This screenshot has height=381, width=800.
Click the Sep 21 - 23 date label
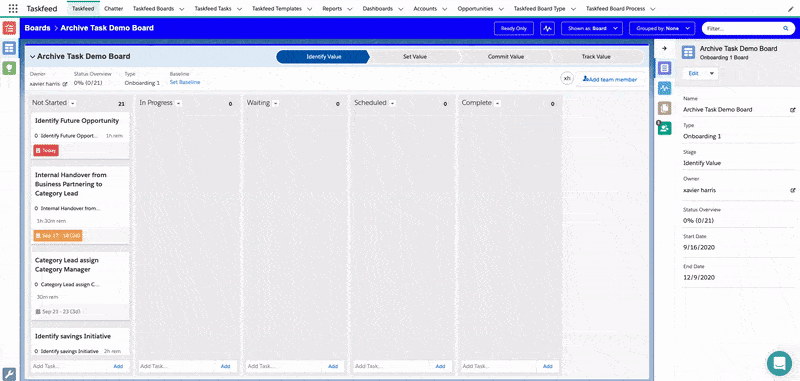[58, 311]
